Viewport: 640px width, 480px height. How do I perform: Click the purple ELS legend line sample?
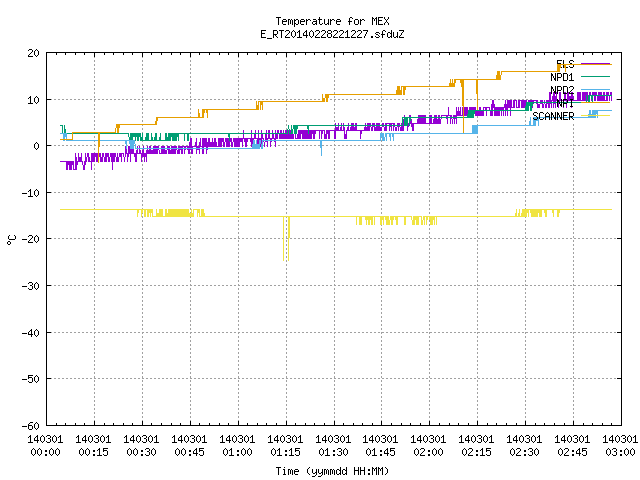pyautogui.click(x=596, y=64)
